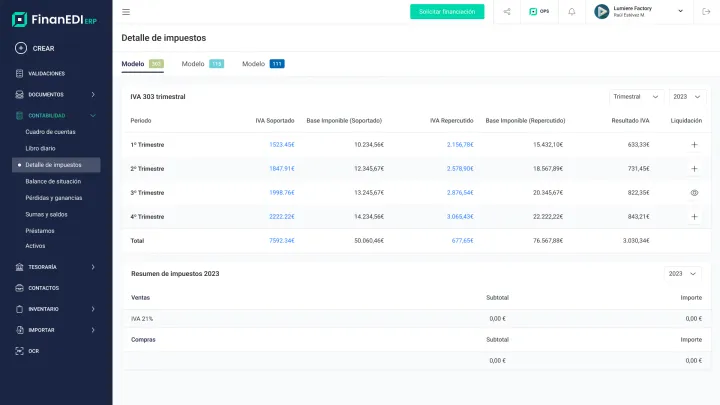The image size is (720, 405).
Task: Open the 2023 year dropdown for IVA 303
Action: (x=688, y=97)
